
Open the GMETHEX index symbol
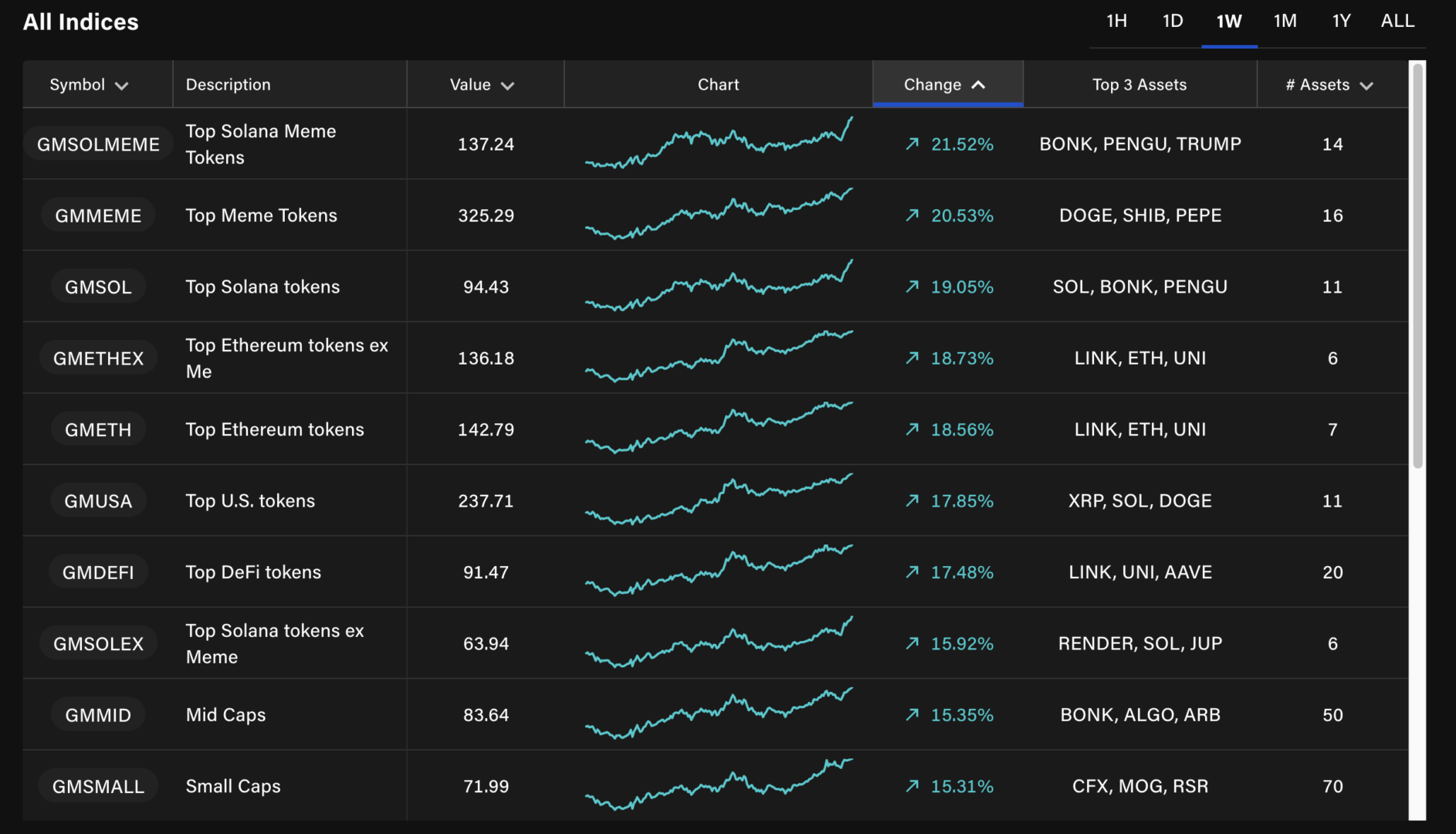coord(98,358)
